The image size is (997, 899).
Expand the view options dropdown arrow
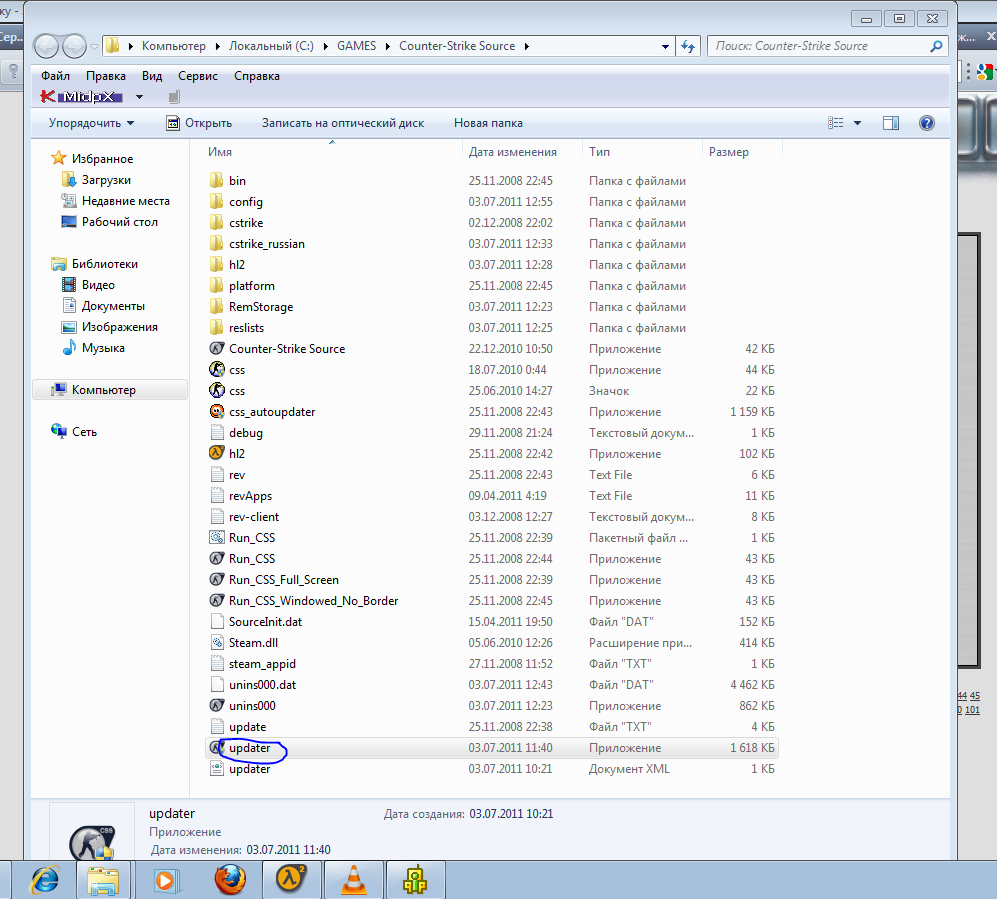click(857, 123)
